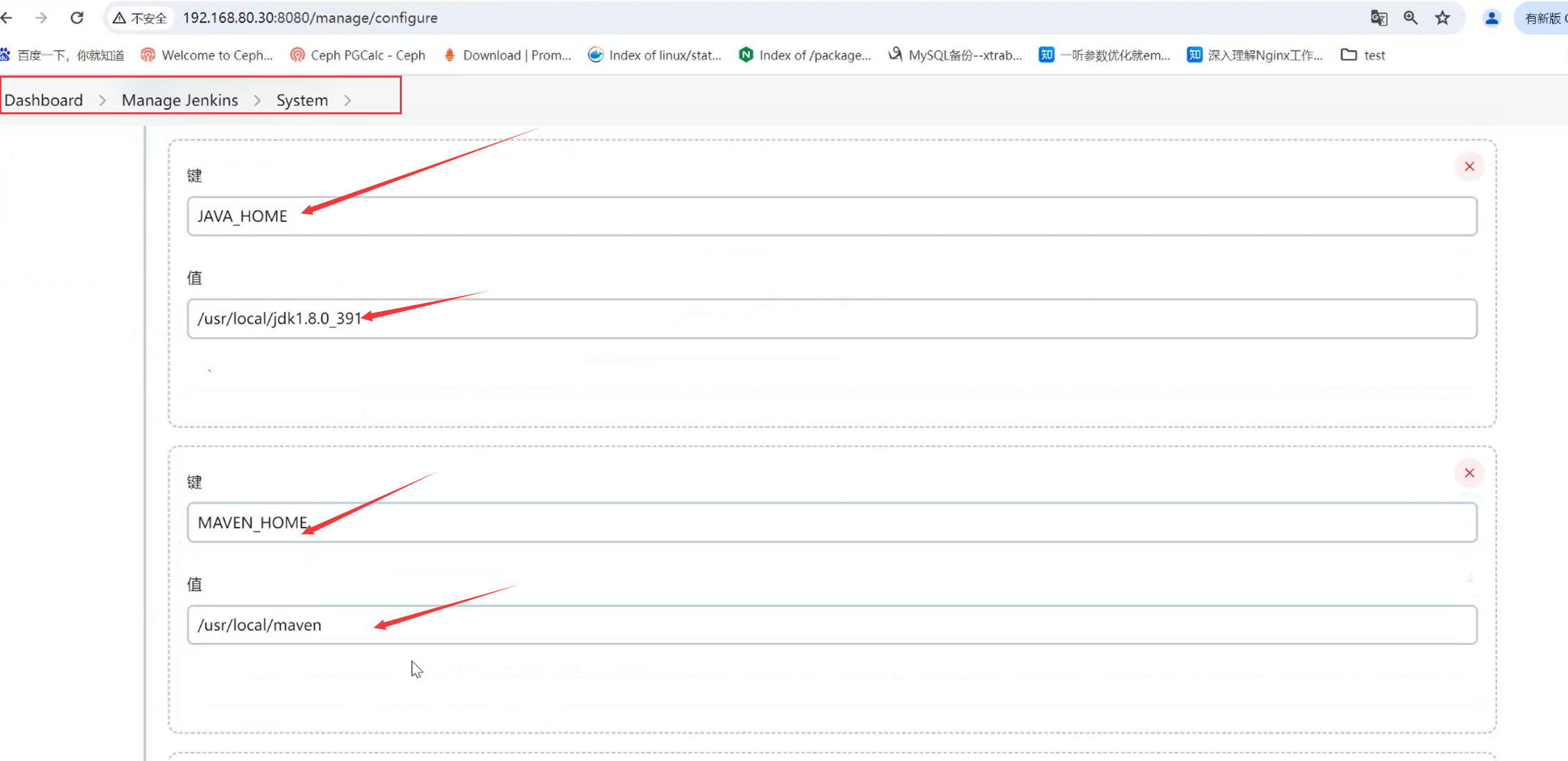Open Manage Jenkins breadcrumb link
This screenshot has width=1568, height=761.
[x=179, y=100]
